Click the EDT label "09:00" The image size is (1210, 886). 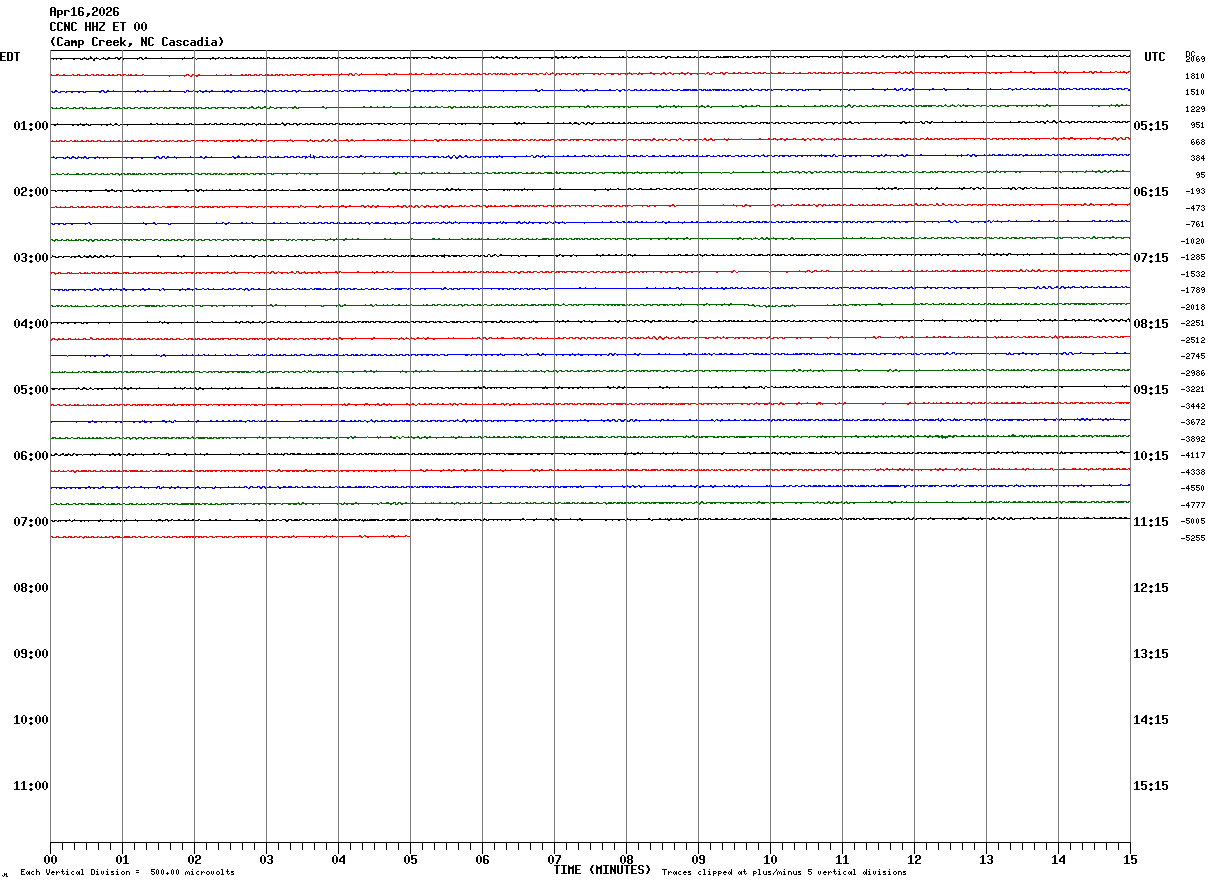tap(31, 654)
